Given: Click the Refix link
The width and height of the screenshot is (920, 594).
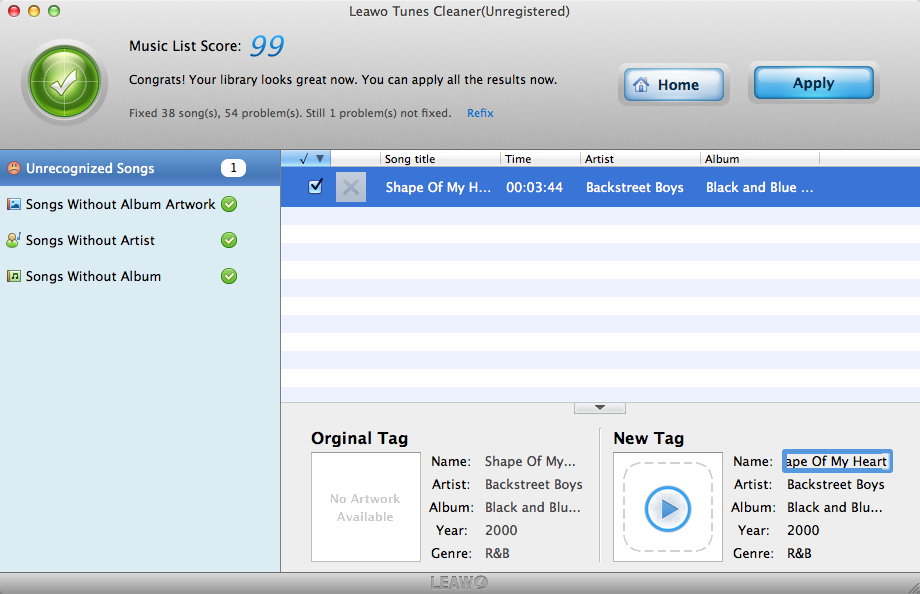Looking at the screenshot, I should point(480,113).
